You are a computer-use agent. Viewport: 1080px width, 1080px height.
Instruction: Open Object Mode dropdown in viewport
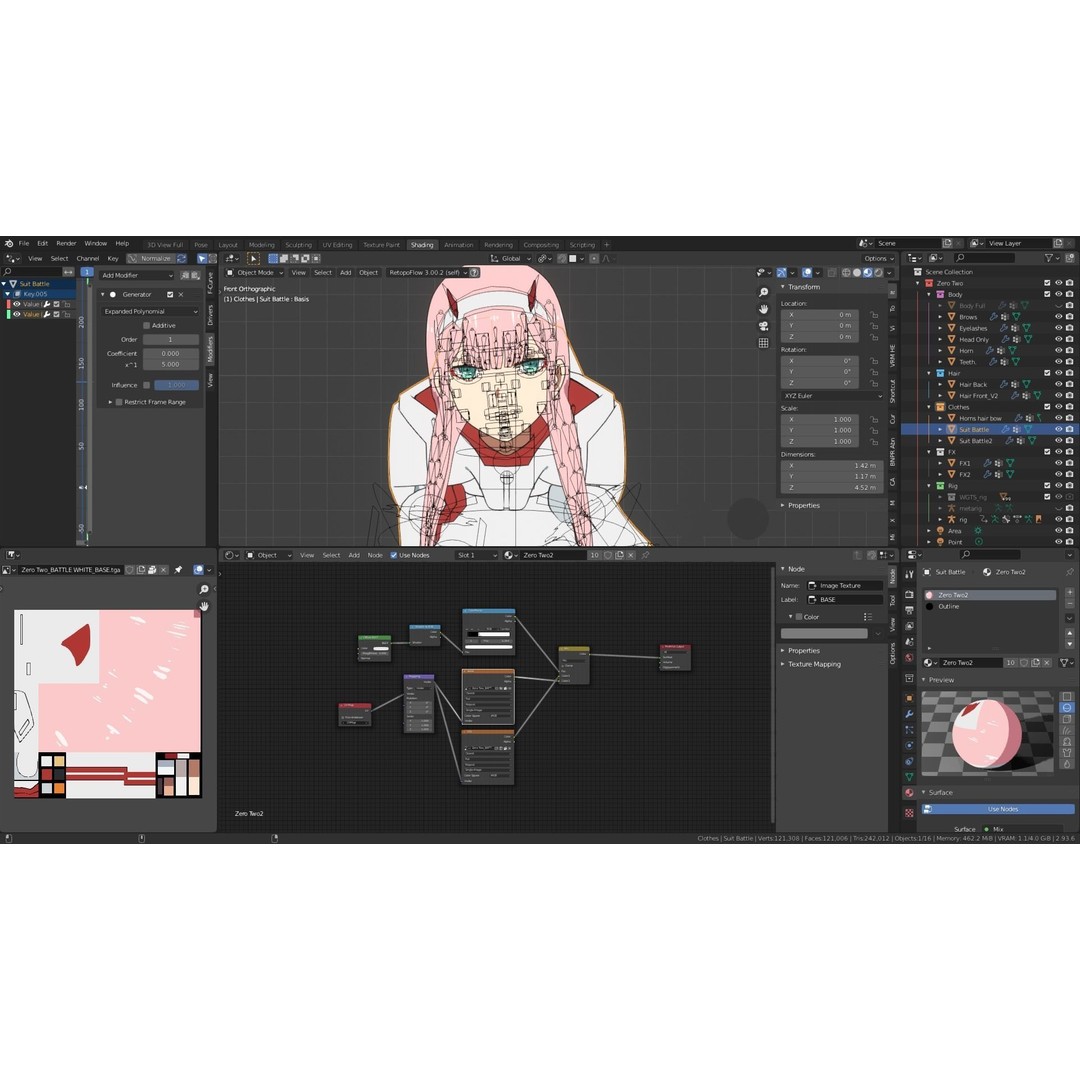(x=255, y=273)
